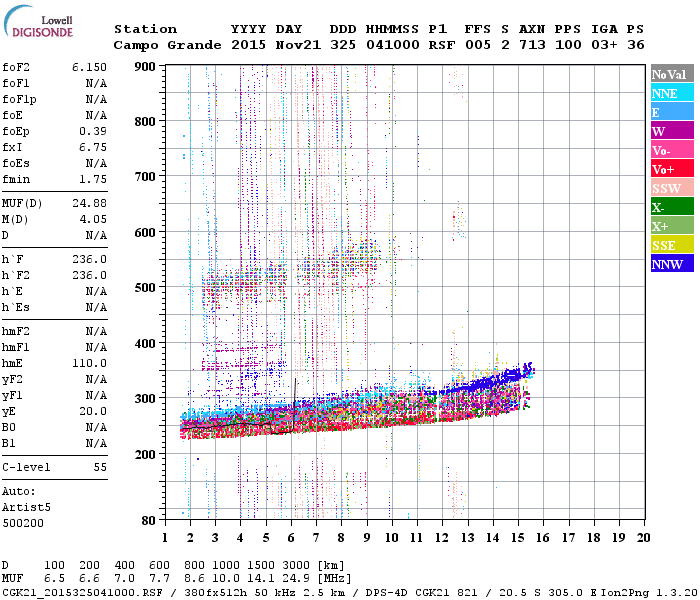Click the foEp value 0.39

coord(93,131)
